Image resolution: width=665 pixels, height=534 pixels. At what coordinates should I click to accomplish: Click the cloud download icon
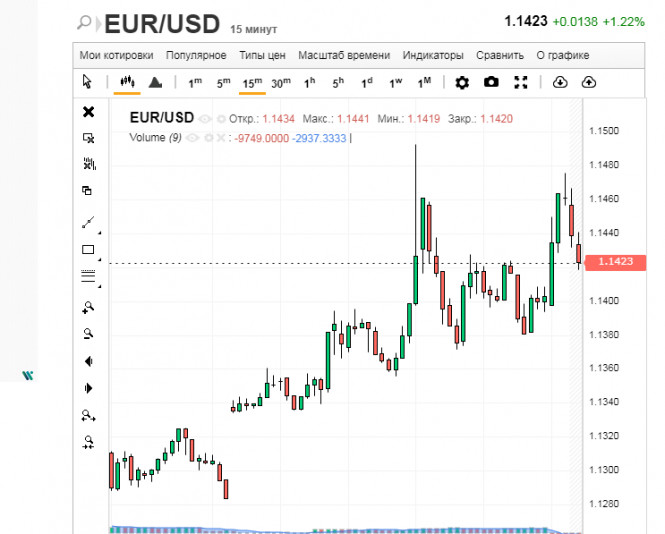[x=560, y=82]
